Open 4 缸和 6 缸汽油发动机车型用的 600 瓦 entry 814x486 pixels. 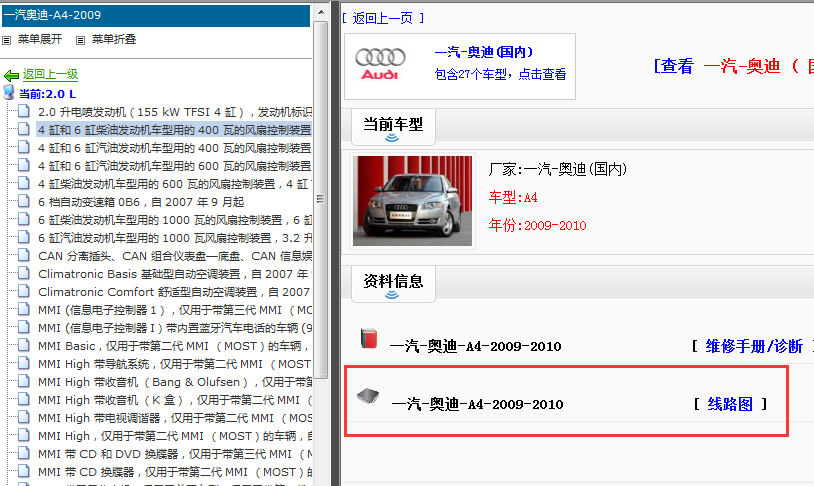174,166
